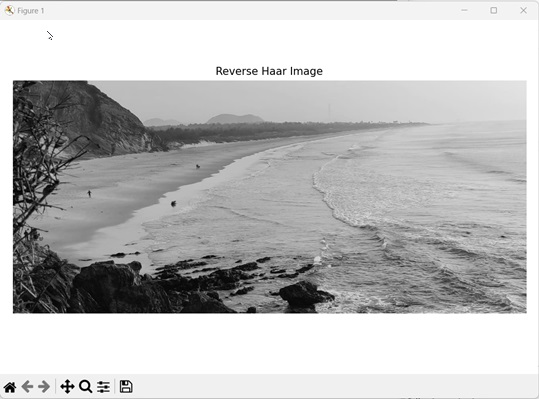539x399 pixels.
Task: Activate the Pan axes tool
Action: click(x=67, y=387)
